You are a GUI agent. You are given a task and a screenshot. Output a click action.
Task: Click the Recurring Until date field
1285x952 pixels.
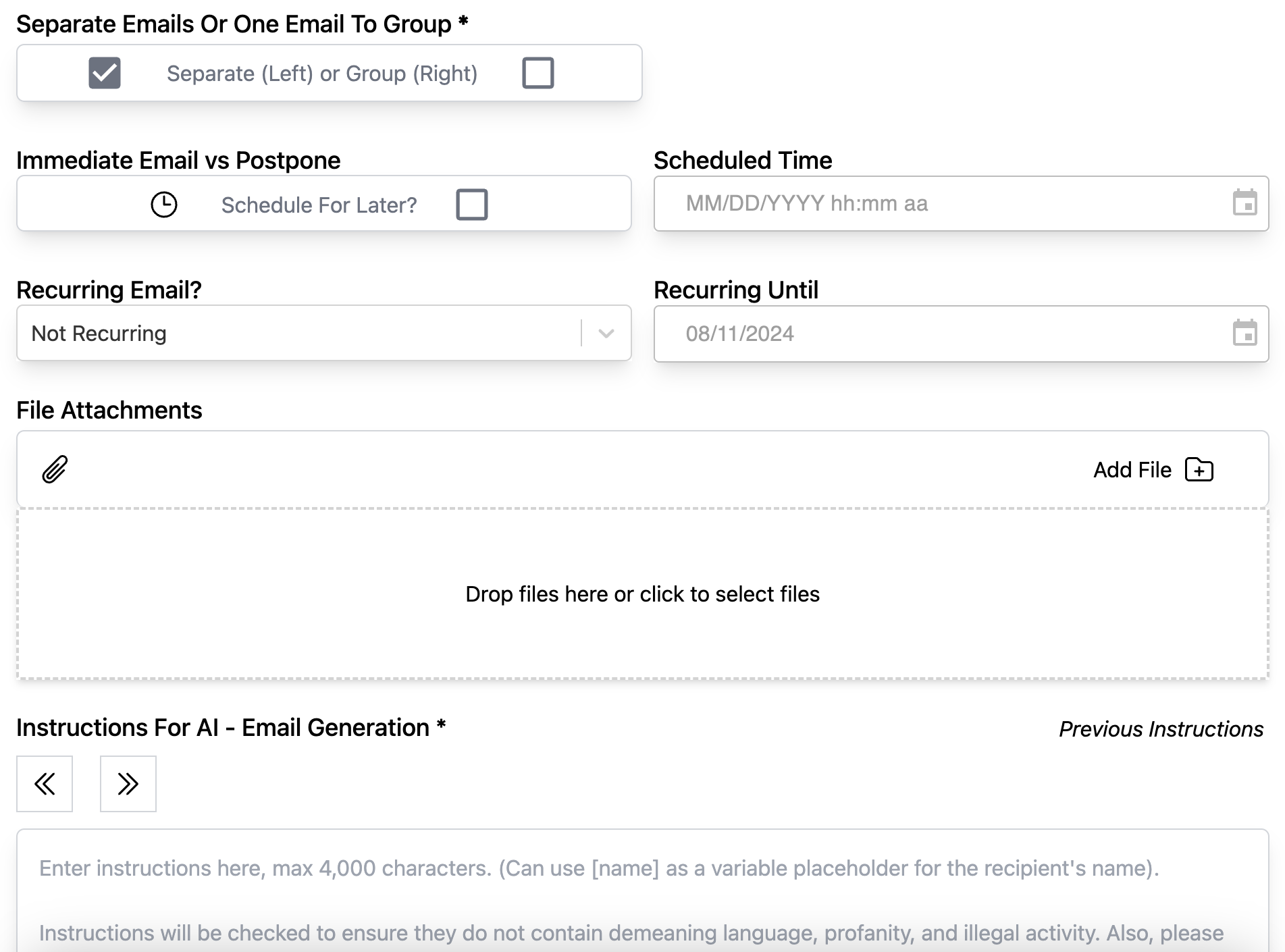point(945,334)
